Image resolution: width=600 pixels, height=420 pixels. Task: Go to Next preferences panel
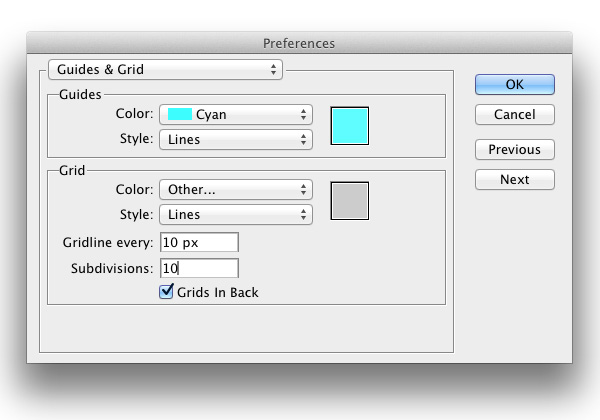point(515,179)
